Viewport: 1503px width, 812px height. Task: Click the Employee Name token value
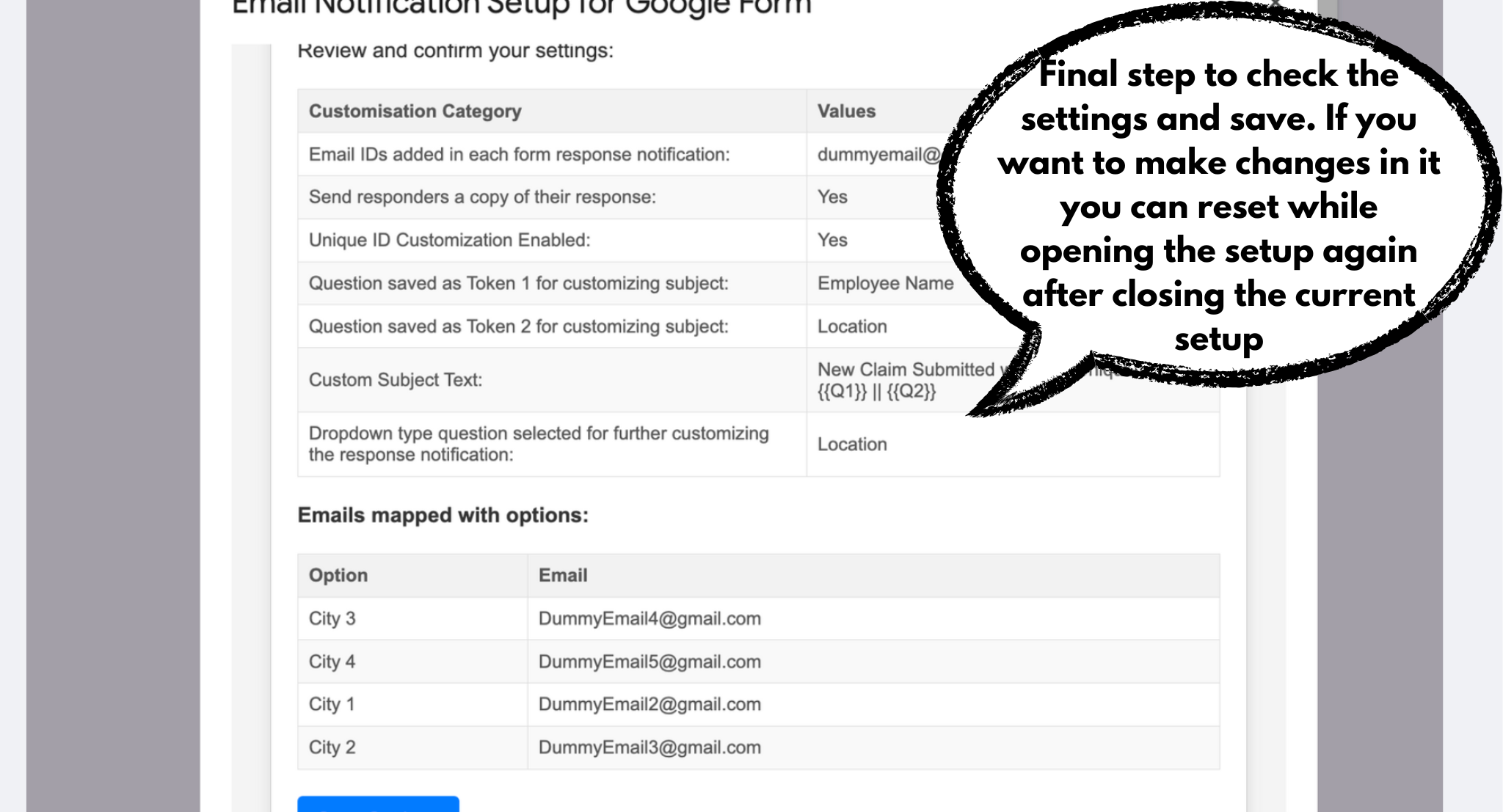click(x=885, y=284)
